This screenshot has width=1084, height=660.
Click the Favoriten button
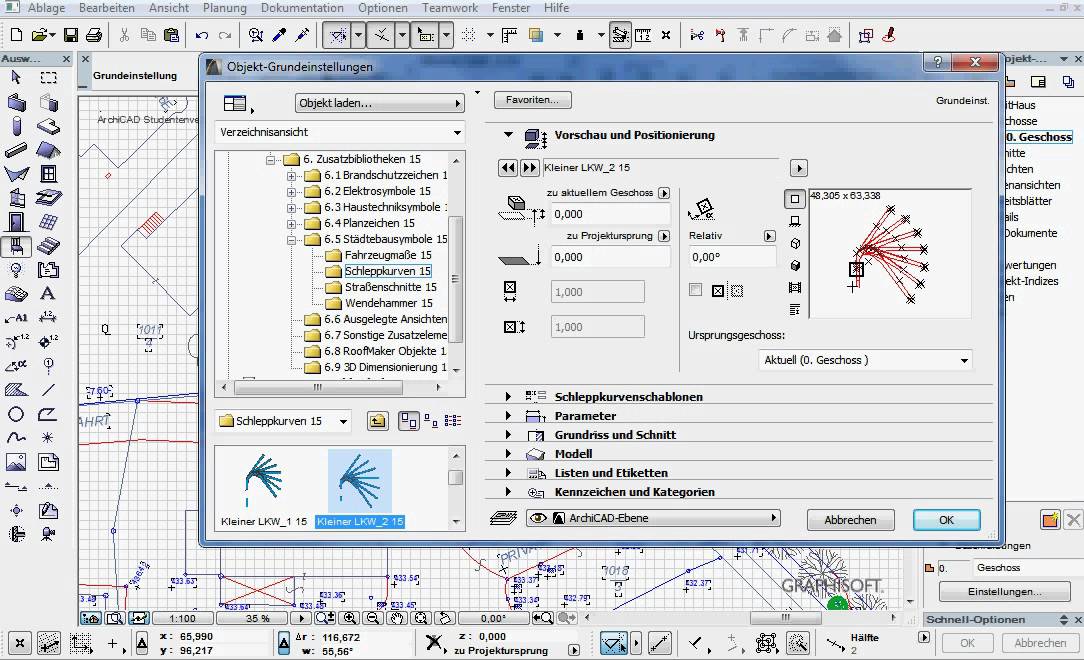click(x=532, y=100)
